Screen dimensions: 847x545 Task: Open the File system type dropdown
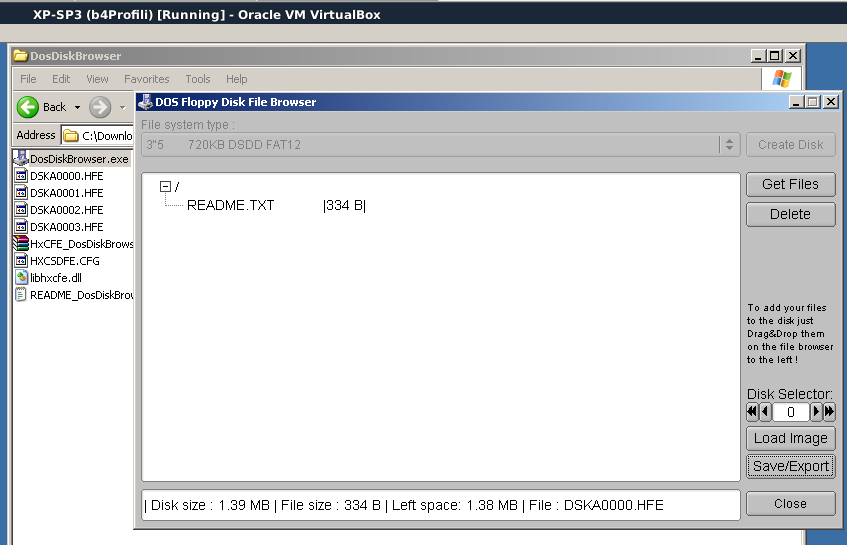point(729,145)
